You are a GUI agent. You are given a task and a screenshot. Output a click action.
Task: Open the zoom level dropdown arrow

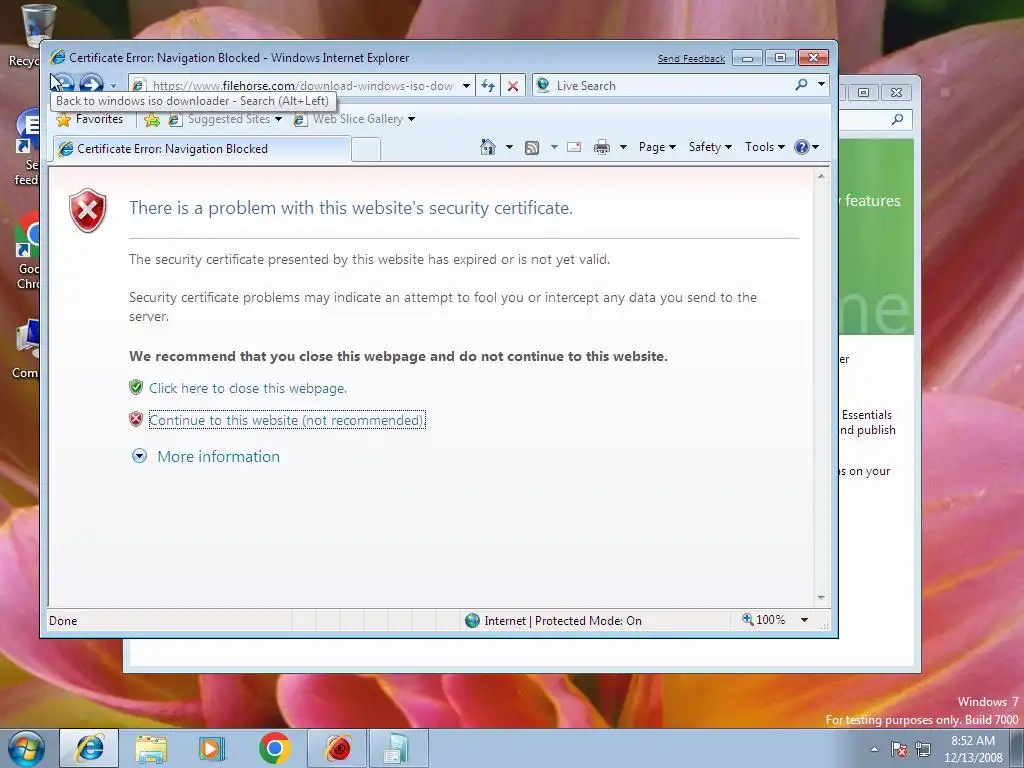[x=805, y=620]
